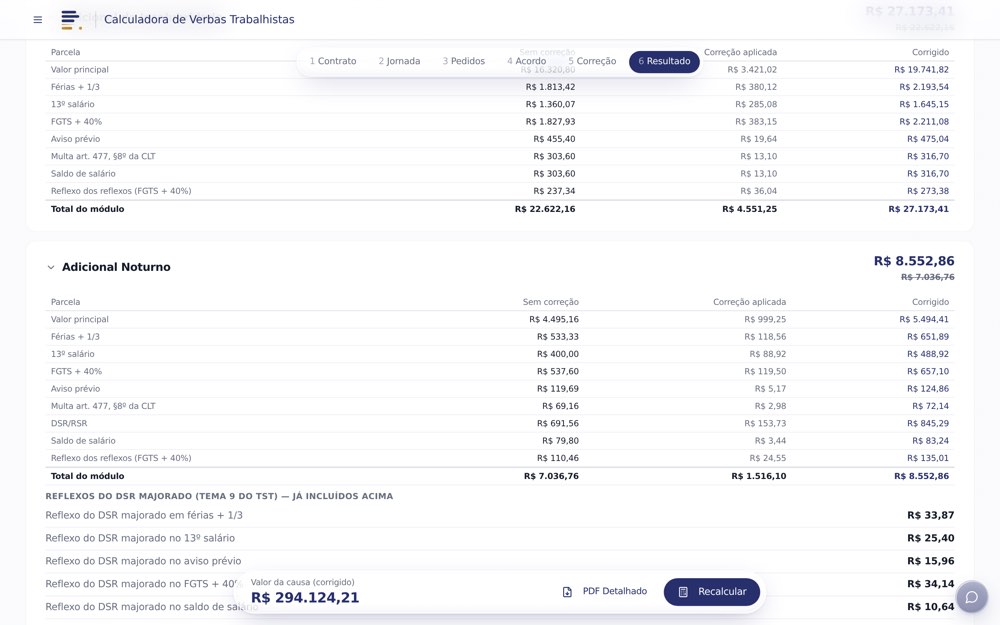
Task: Click Reflexo do DSR majorado no 13º salário
Action: click(140, 538)
